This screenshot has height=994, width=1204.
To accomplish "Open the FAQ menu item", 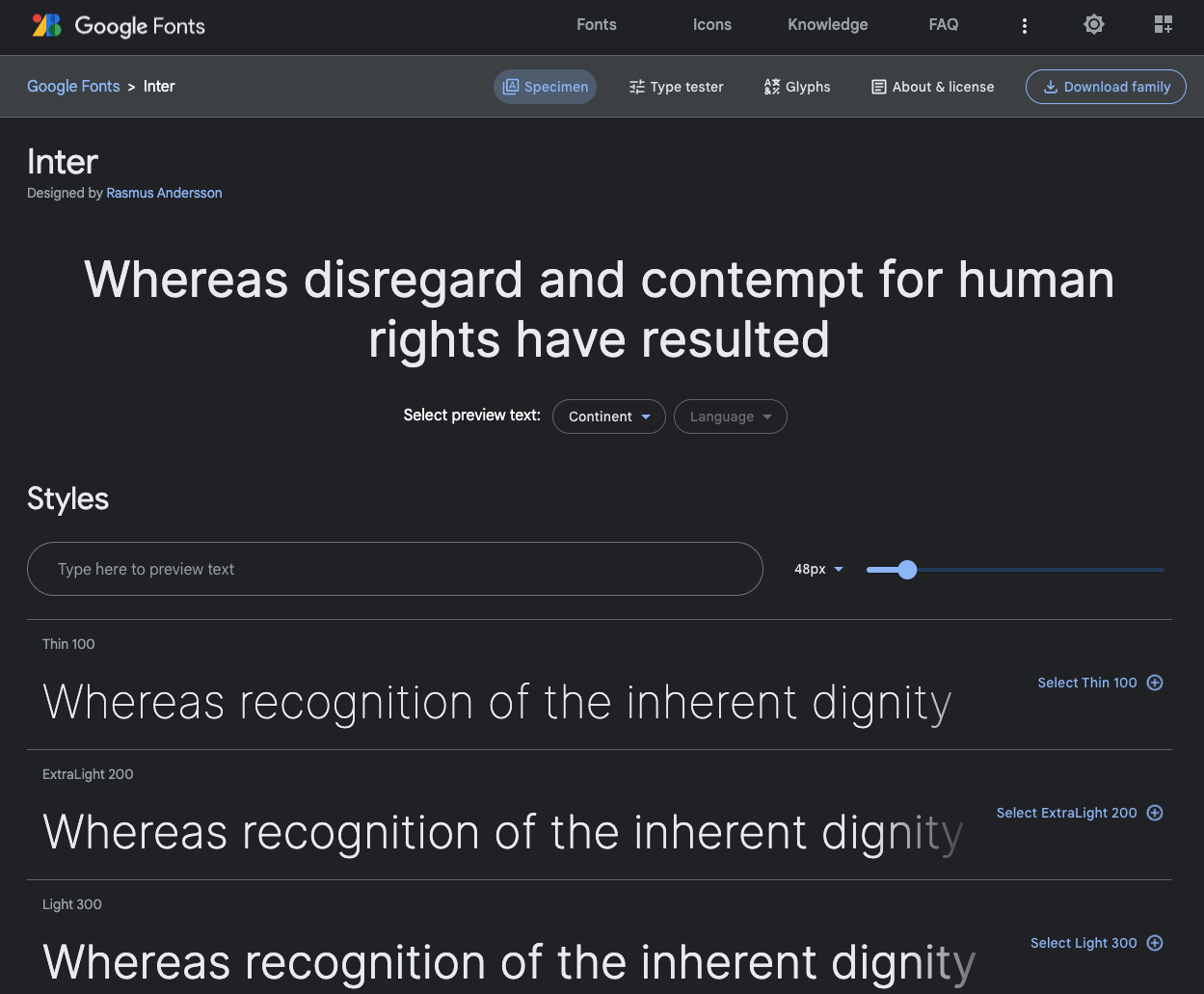I will coord(944,25).
